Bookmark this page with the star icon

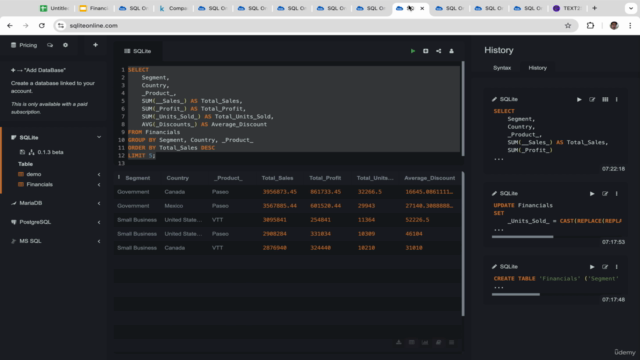coord(568,25)
